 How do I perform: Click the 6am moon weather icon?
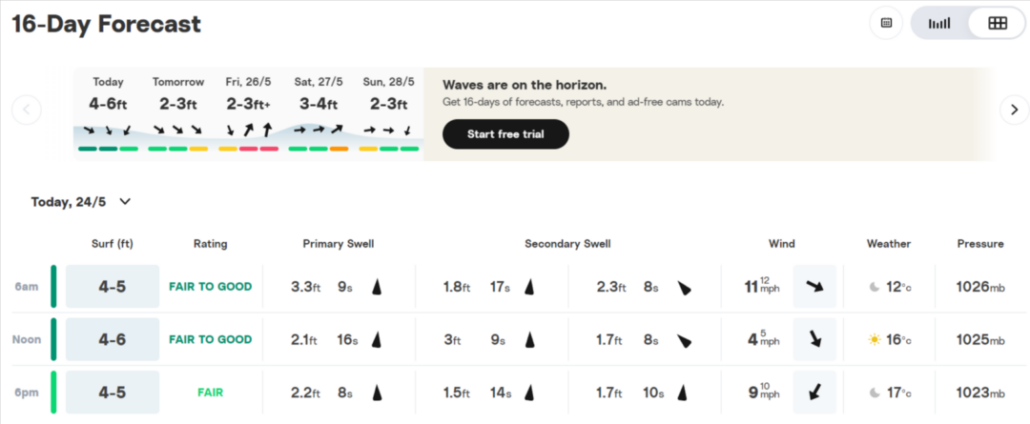[874, 287]
